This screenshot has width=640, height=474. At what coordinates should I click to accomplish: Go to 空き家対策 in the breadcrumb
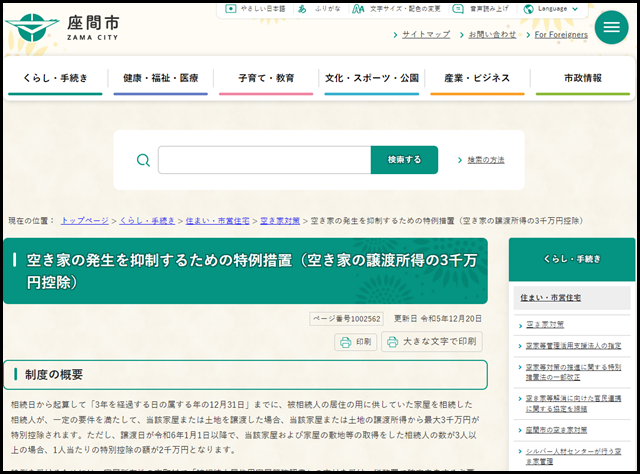[x=280, y=221]
